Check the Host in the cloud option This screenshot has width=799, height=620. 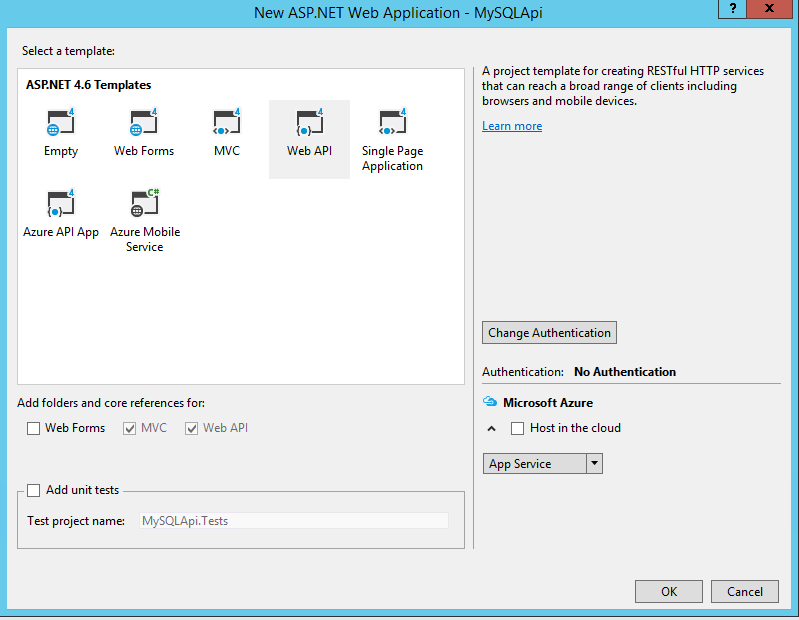(x=517, y=428)
